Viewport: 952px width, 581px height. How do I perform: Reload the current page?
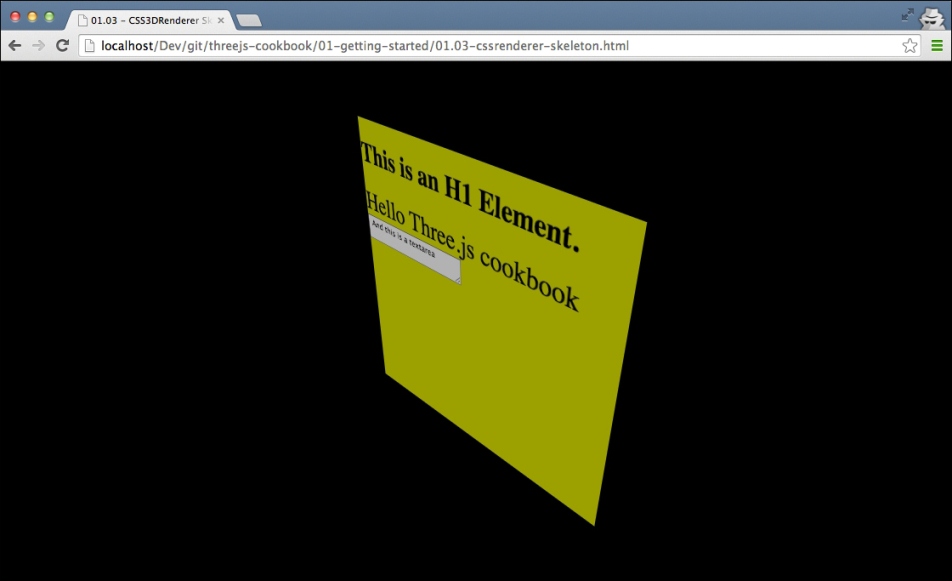(x=62, y=46)
